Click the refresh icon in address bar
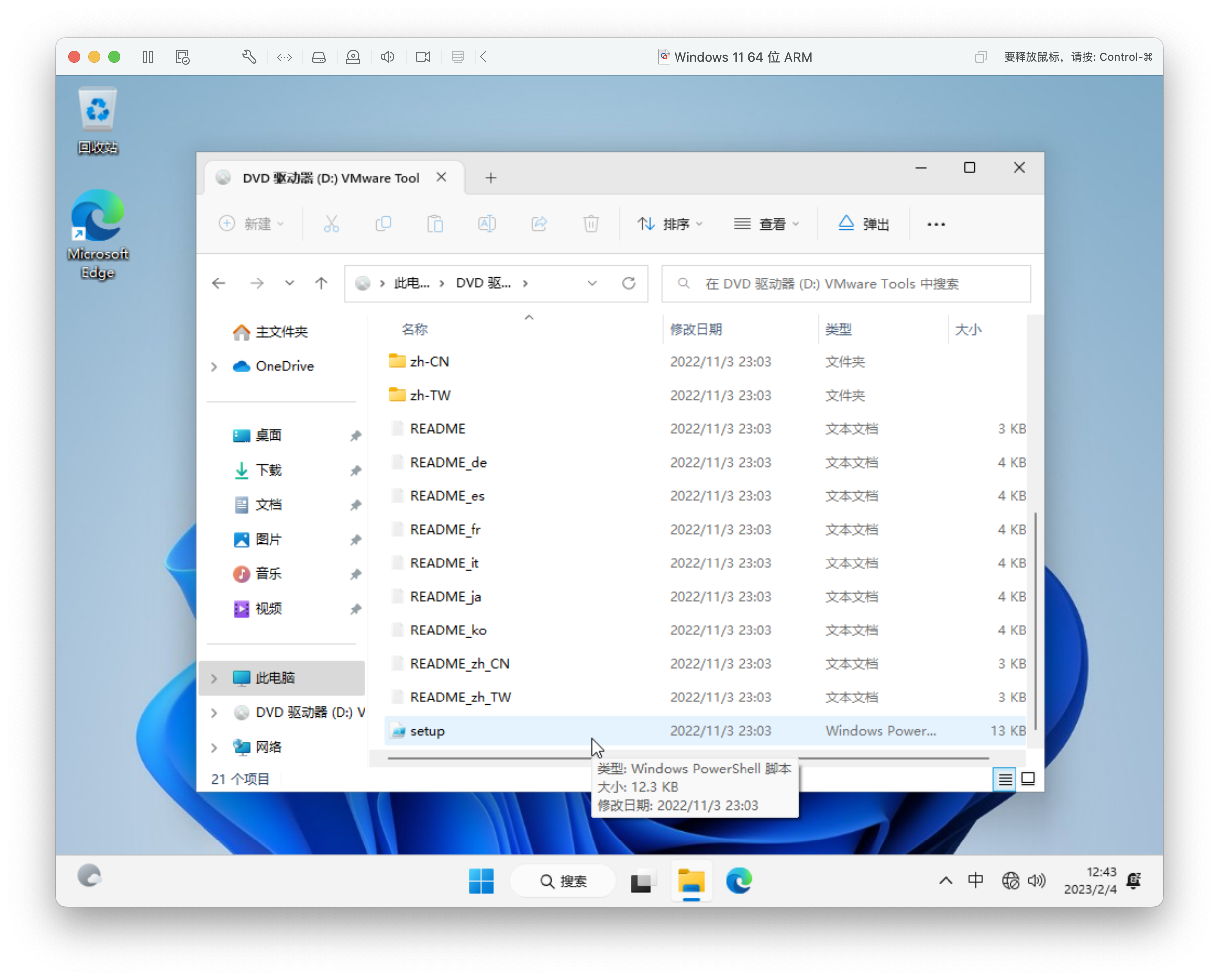Image resolution: width=1219 pixels, height=980 pixels. pos(629,283)
